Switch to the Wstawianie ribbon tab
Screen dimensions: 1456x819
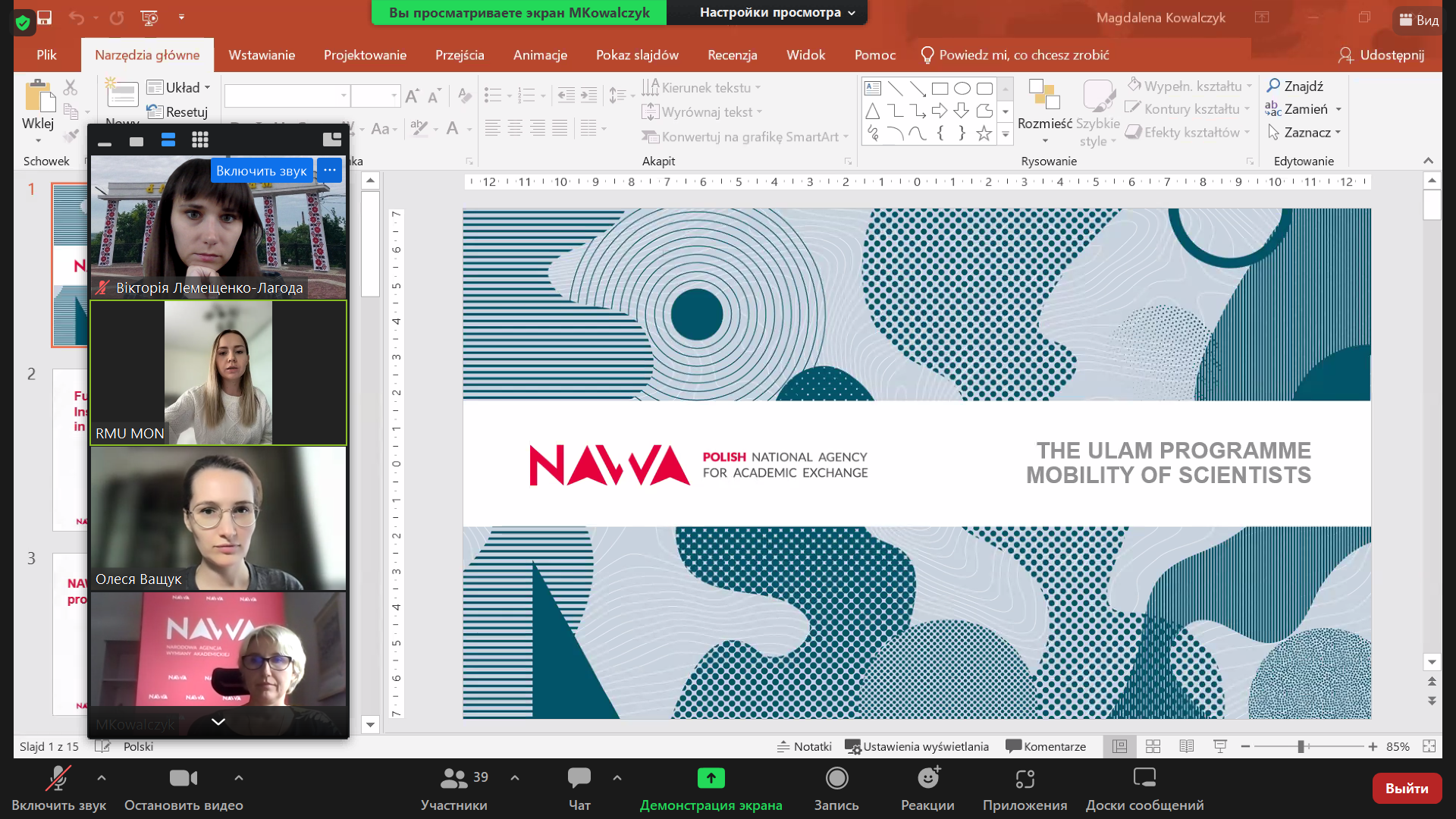click(262, 55)
